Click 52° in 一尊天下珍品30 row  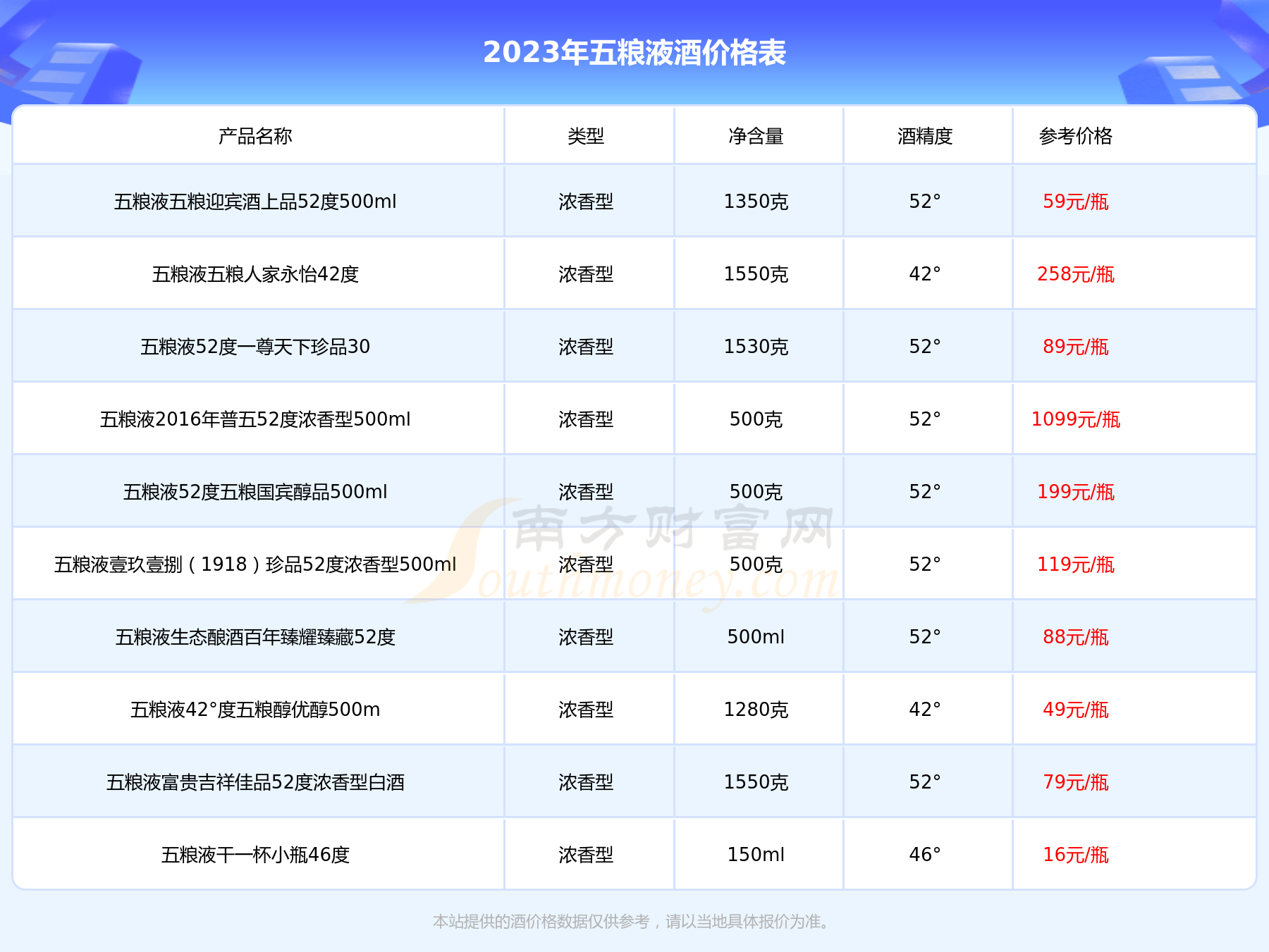pos(925,347)
